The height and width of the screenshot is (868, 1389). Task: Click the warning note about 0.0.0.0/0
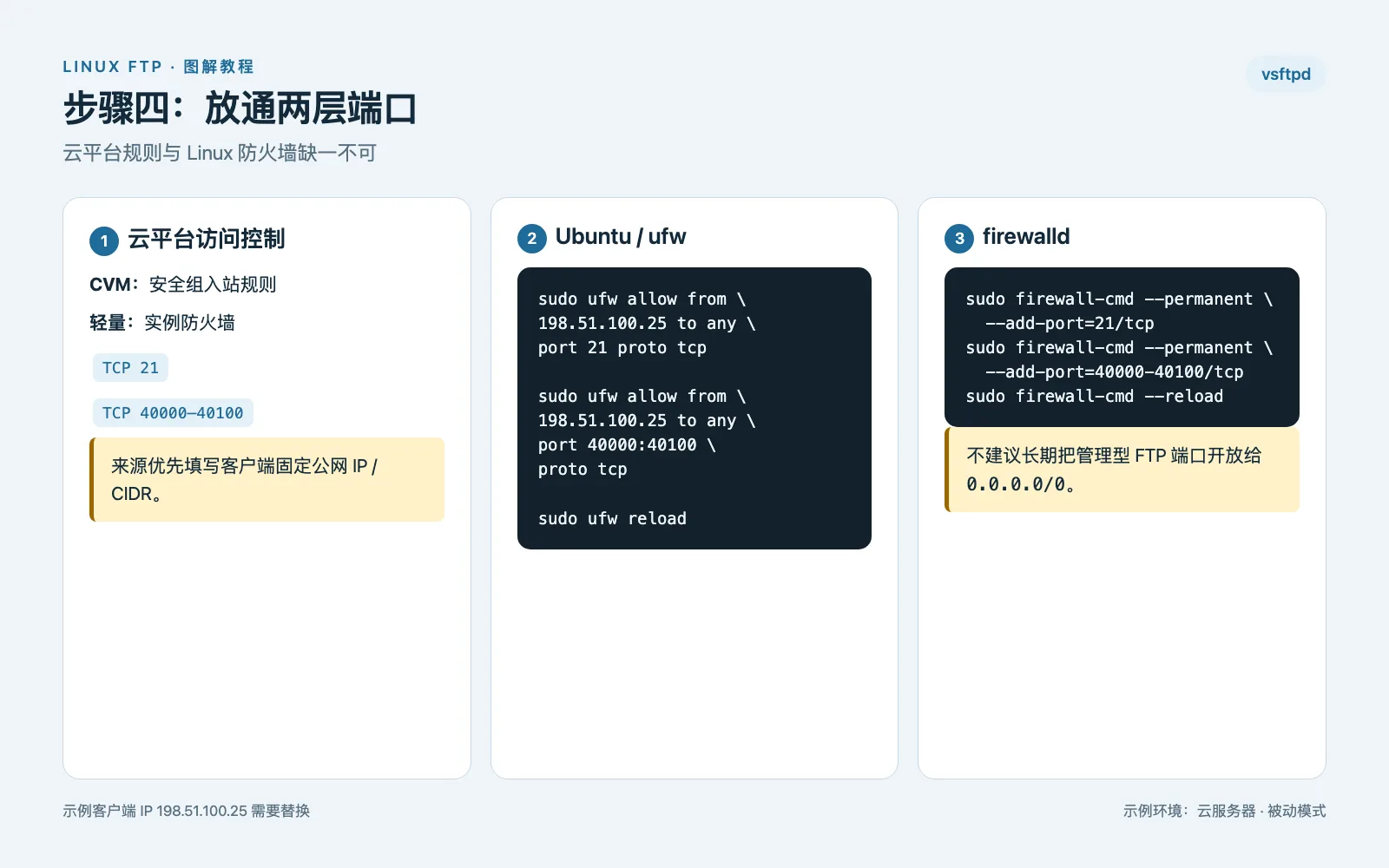pyautogui.click(x=1122, y=470)
